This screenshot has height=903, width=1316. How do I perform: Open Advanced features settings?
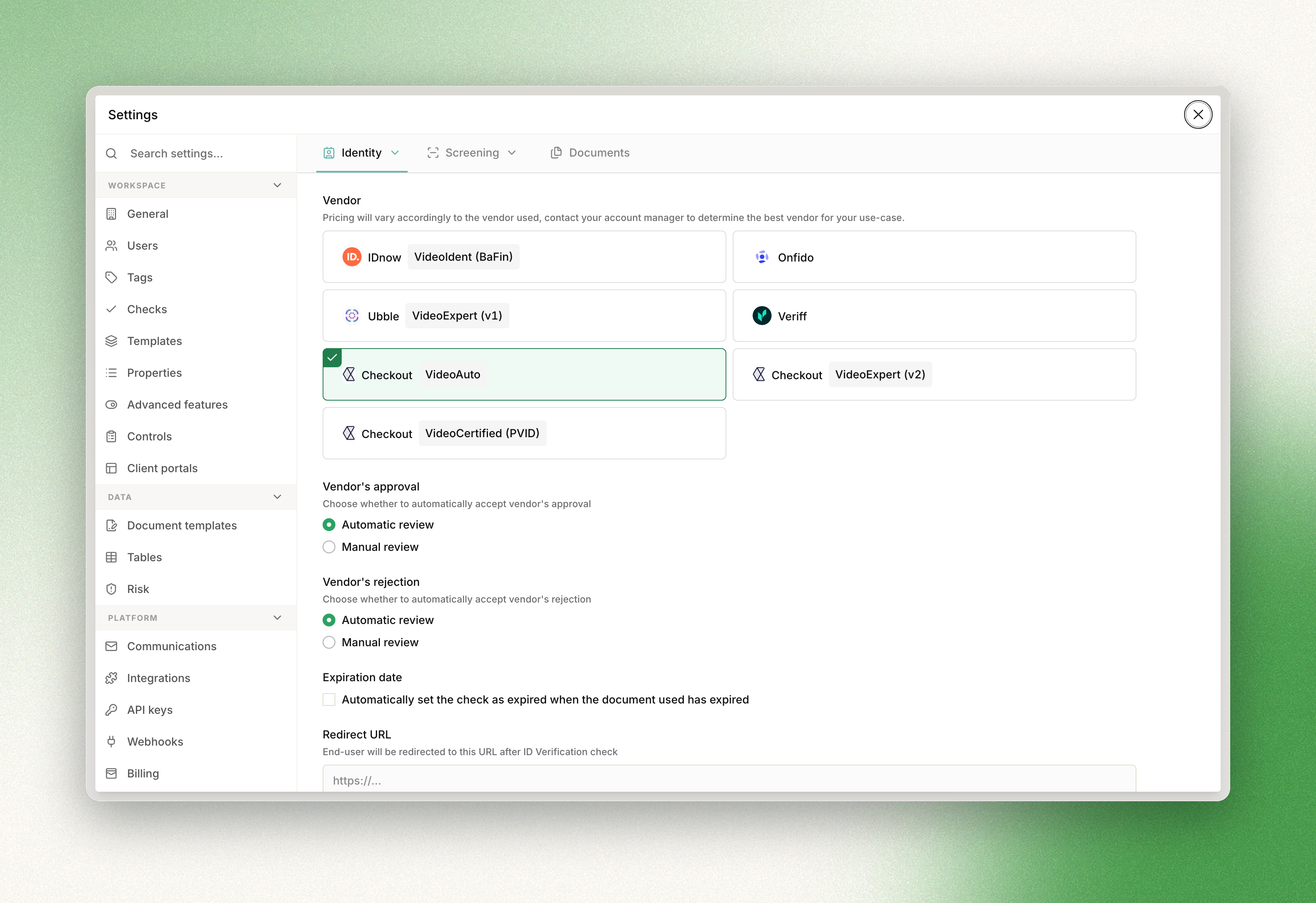[196, 405]
